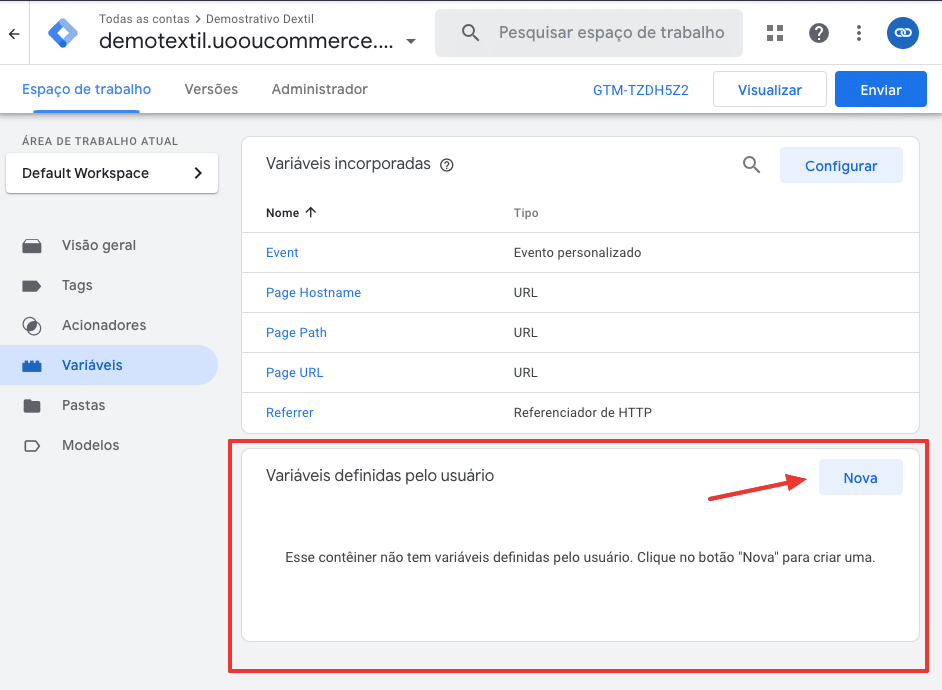Viewport: 942px width, 690px height.
Task: Click the Tipo column header
Action: coord(526,213)
